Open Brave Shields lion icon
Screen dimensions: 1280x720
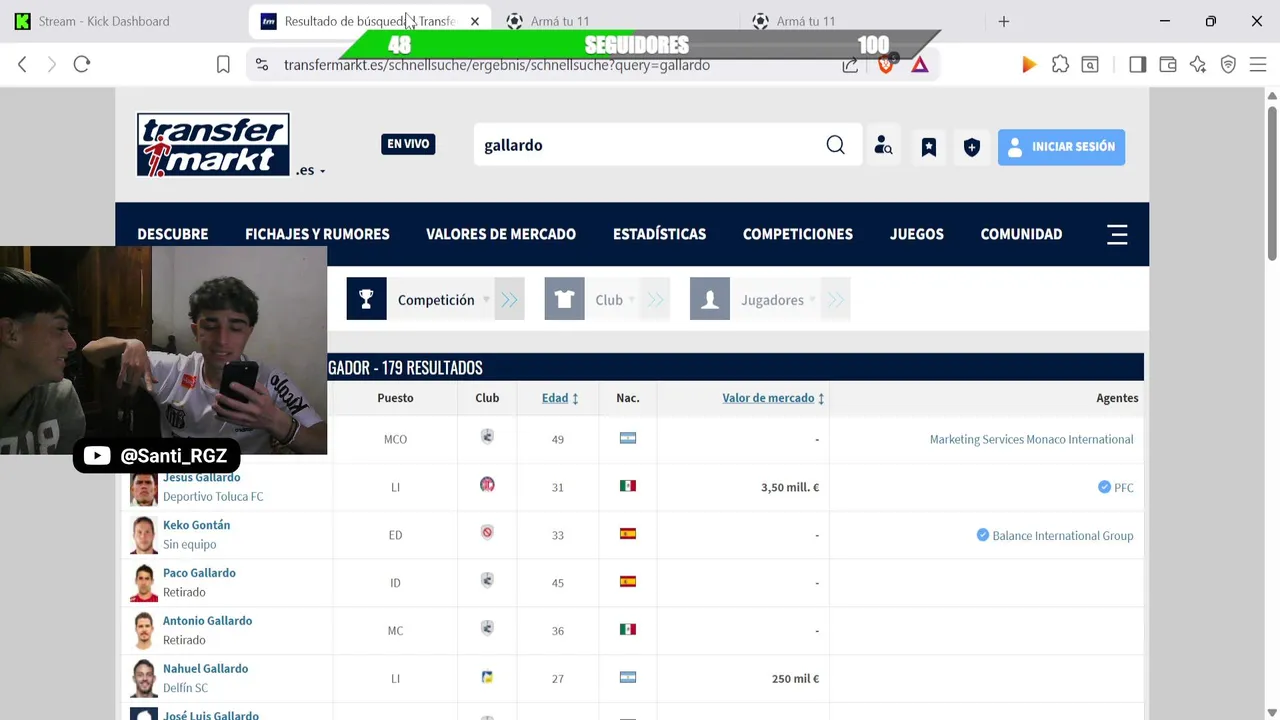[x=885, y=65]
